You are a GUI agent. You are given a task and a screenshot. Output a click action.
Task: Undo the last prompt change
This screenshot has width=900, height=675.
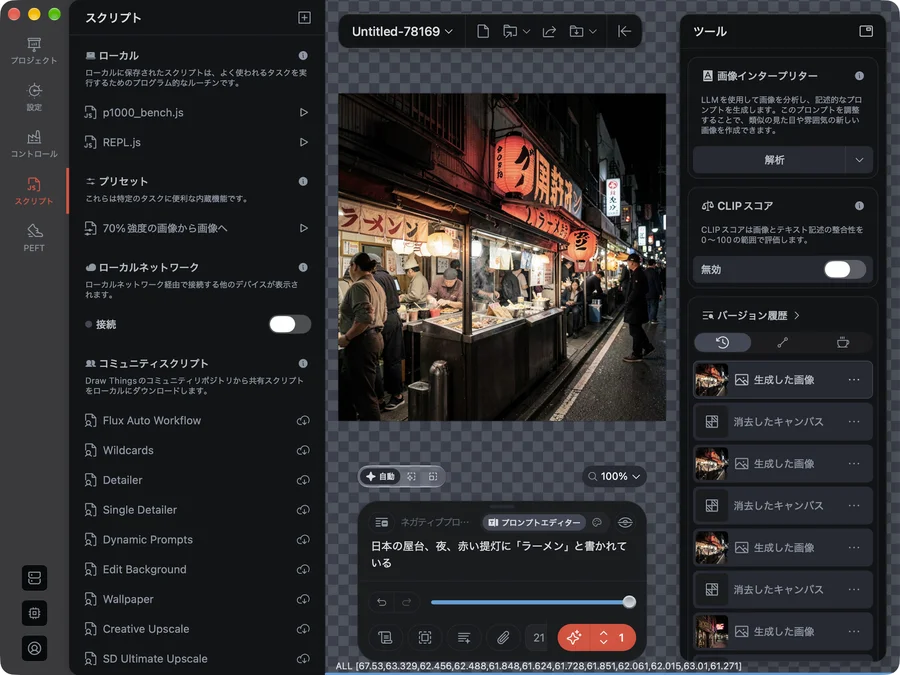[382, 602]
